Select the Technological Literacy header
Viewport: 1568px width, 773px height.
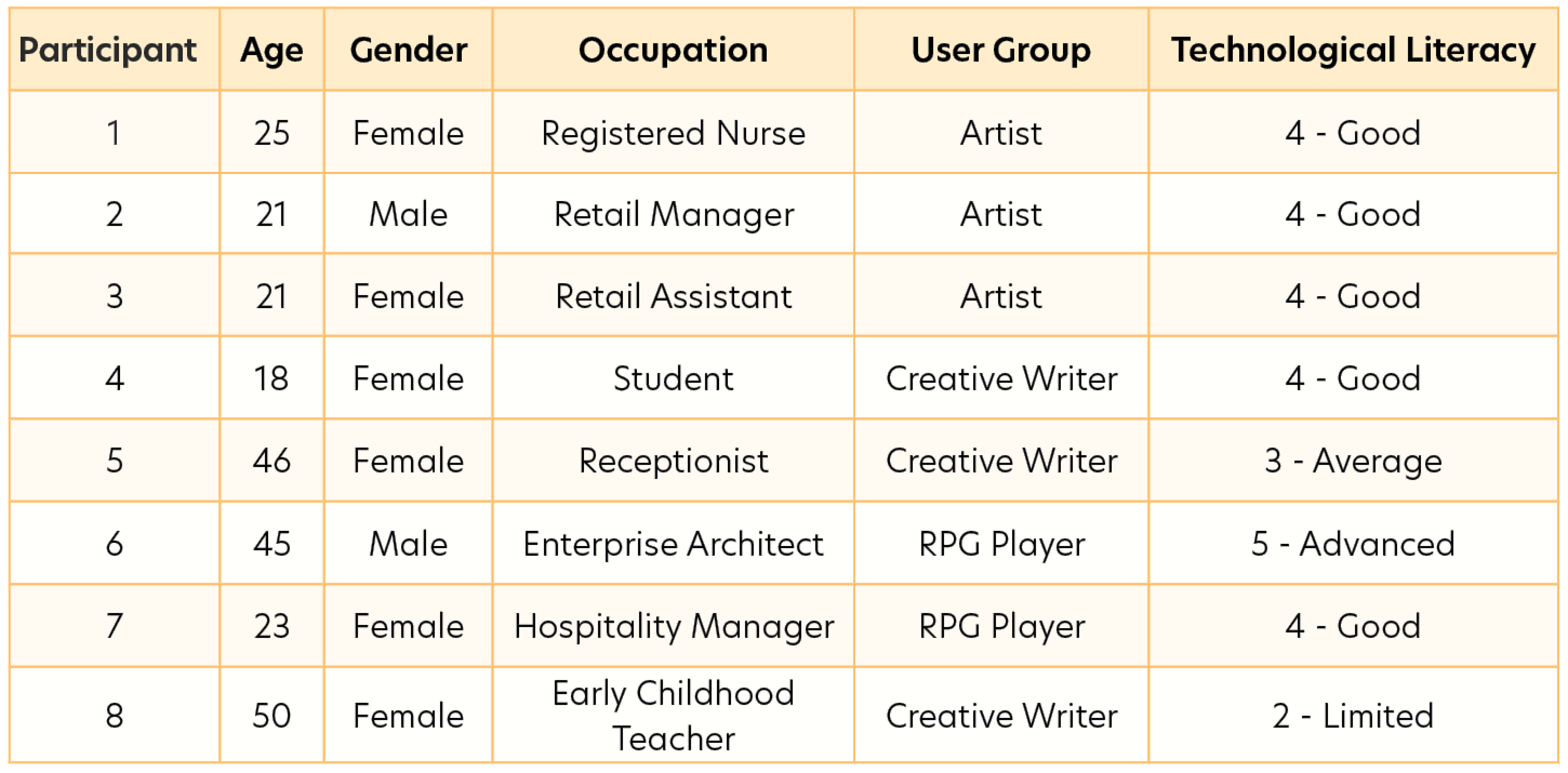tap(1353, 49)
